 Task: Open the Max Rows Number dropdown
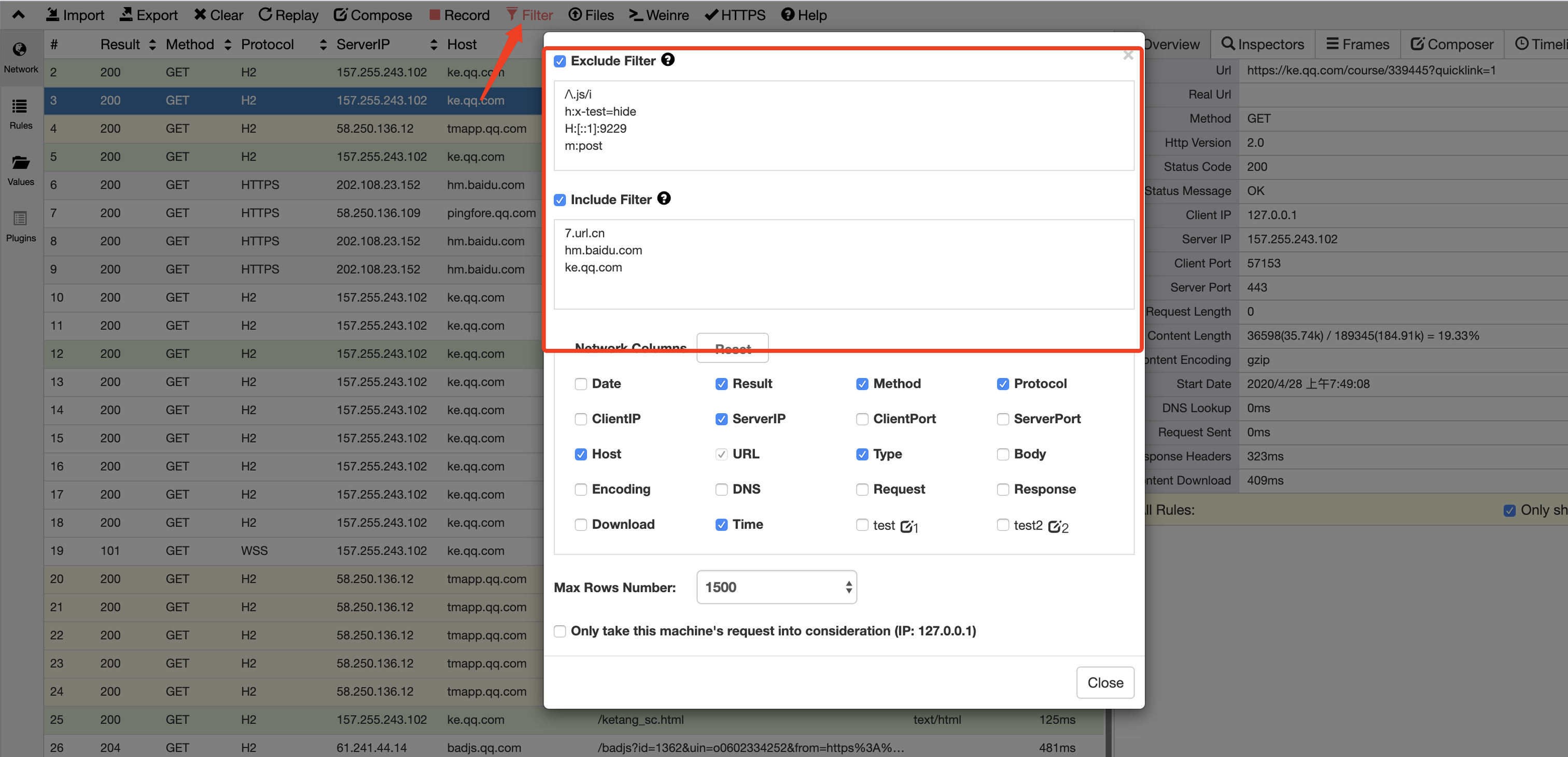(x=776, y=587)
